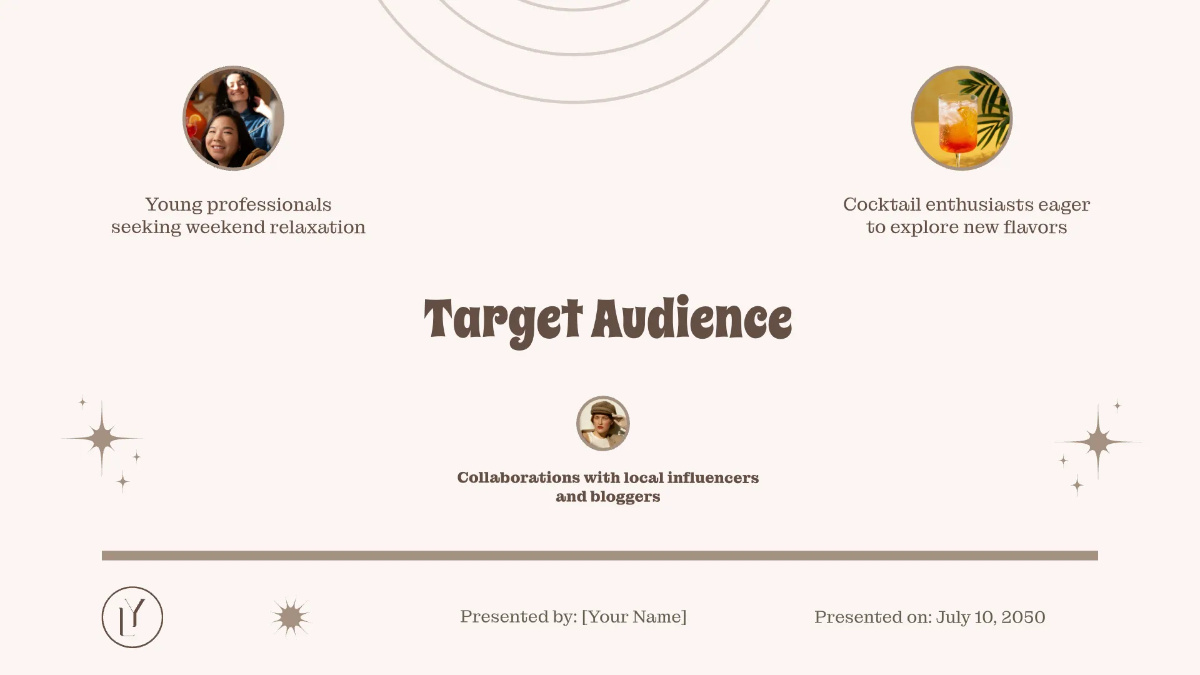The width and height of the screenshot is (1200, 675).
Task: Click the horizontal divider bar above the footer
Action: point(600,553)
